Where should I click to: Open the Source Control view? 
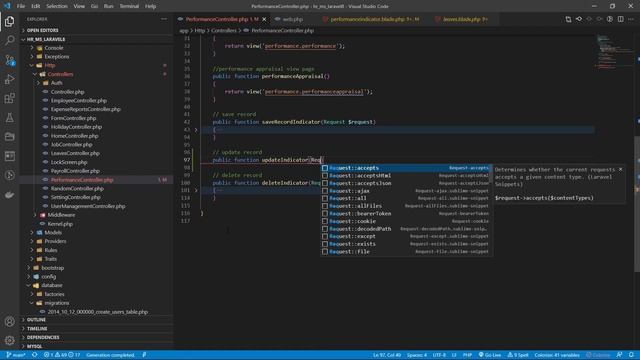[x=9, y=60]
